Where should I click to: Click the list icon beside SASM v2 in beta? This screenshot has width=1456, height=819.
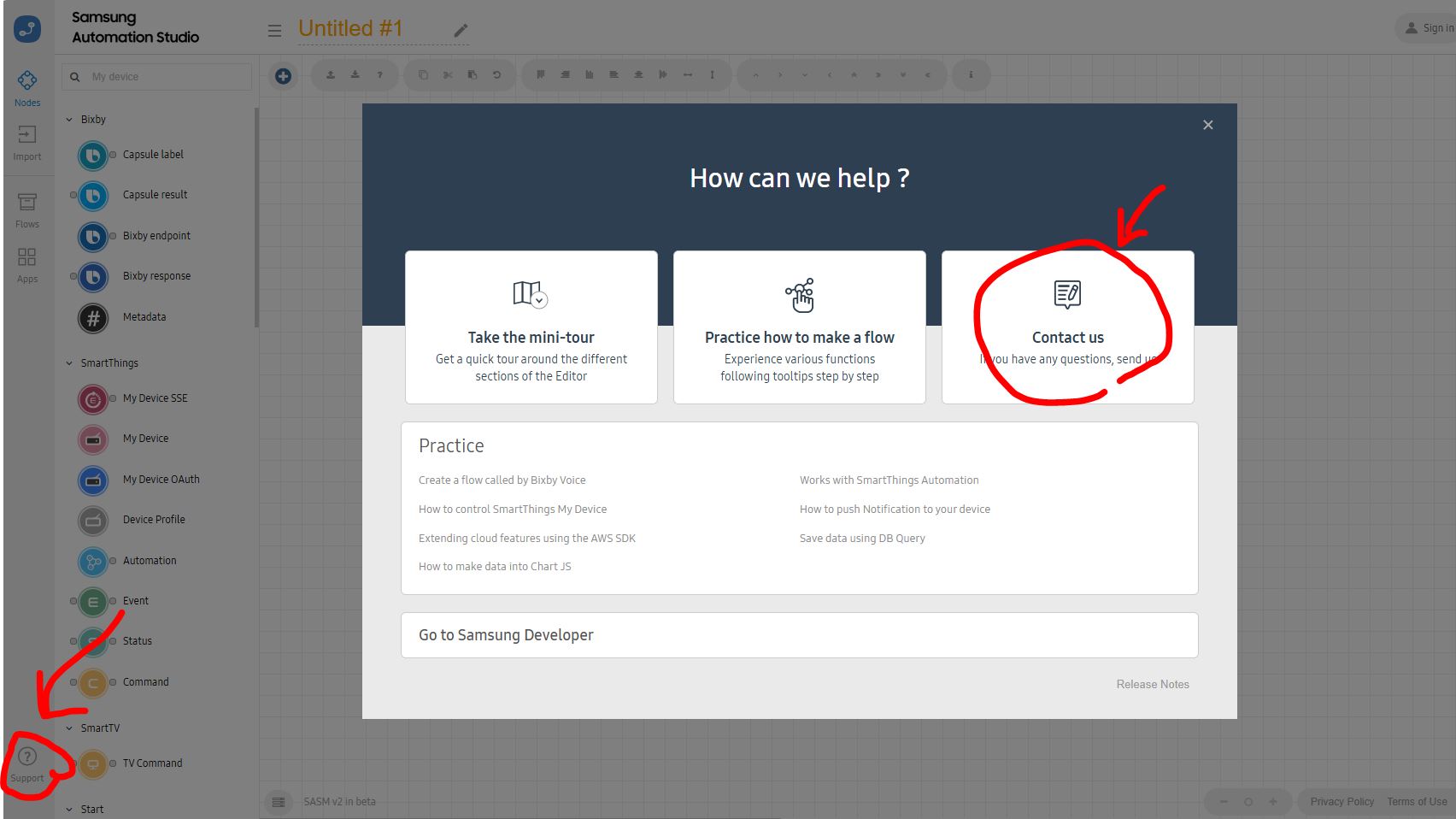click(279, 802)
